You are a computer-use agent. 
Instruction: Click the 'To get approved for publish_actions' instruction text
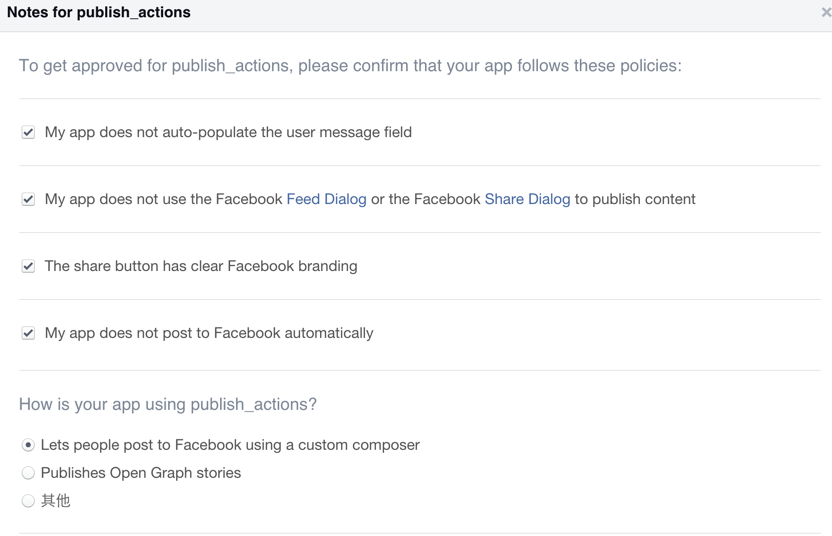350,66
